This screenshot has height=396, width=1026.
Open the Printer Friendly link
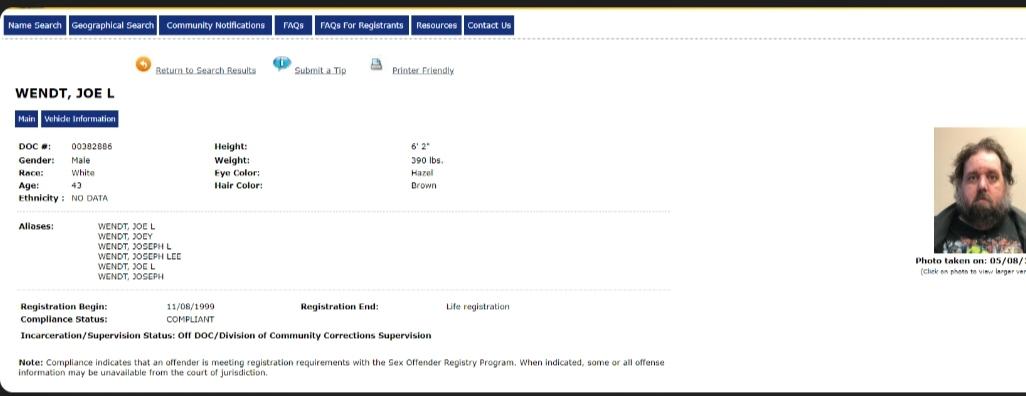pos(423,71)
